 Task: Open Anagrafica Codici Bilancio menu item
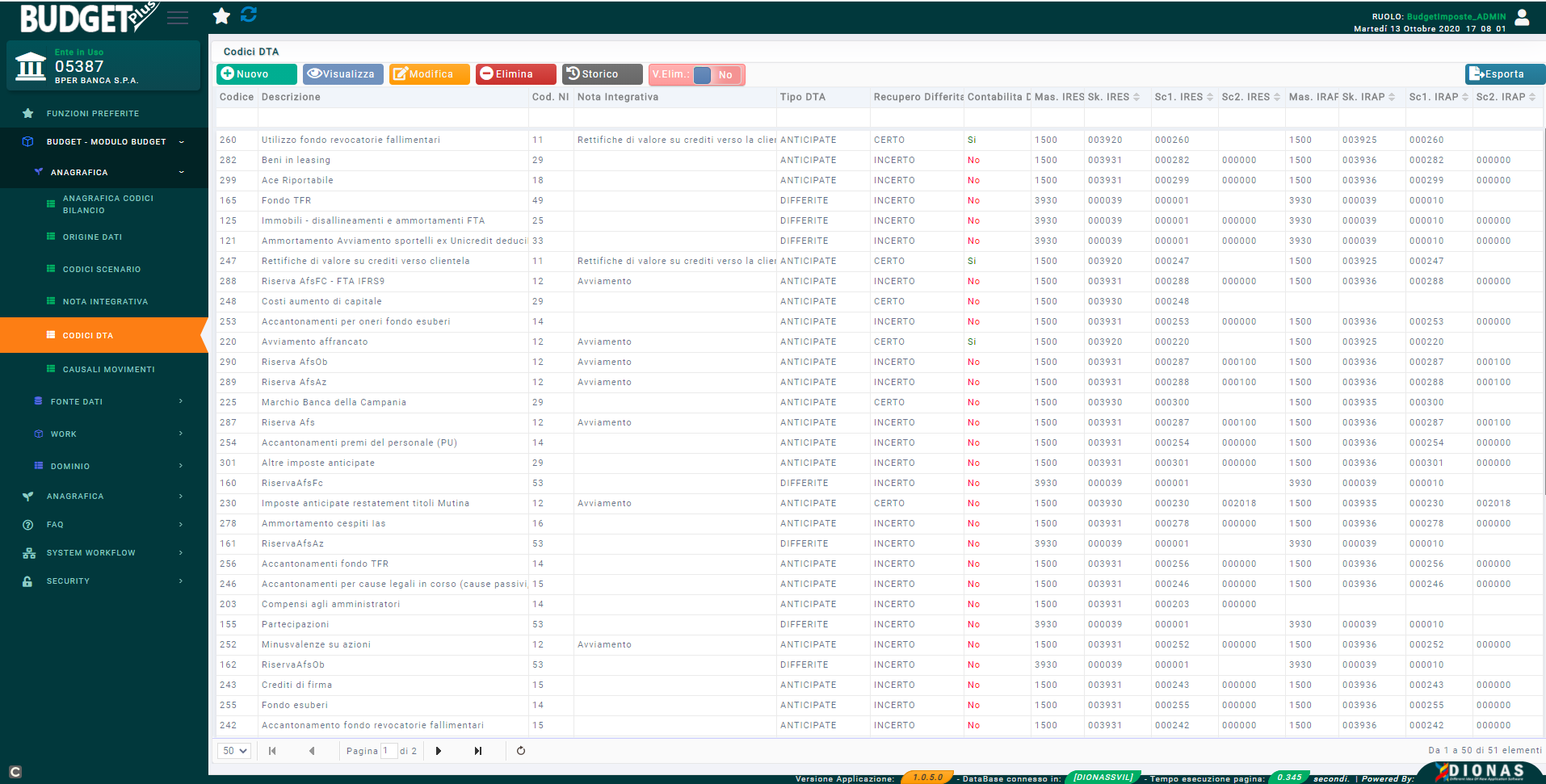[x=105, y=204]
